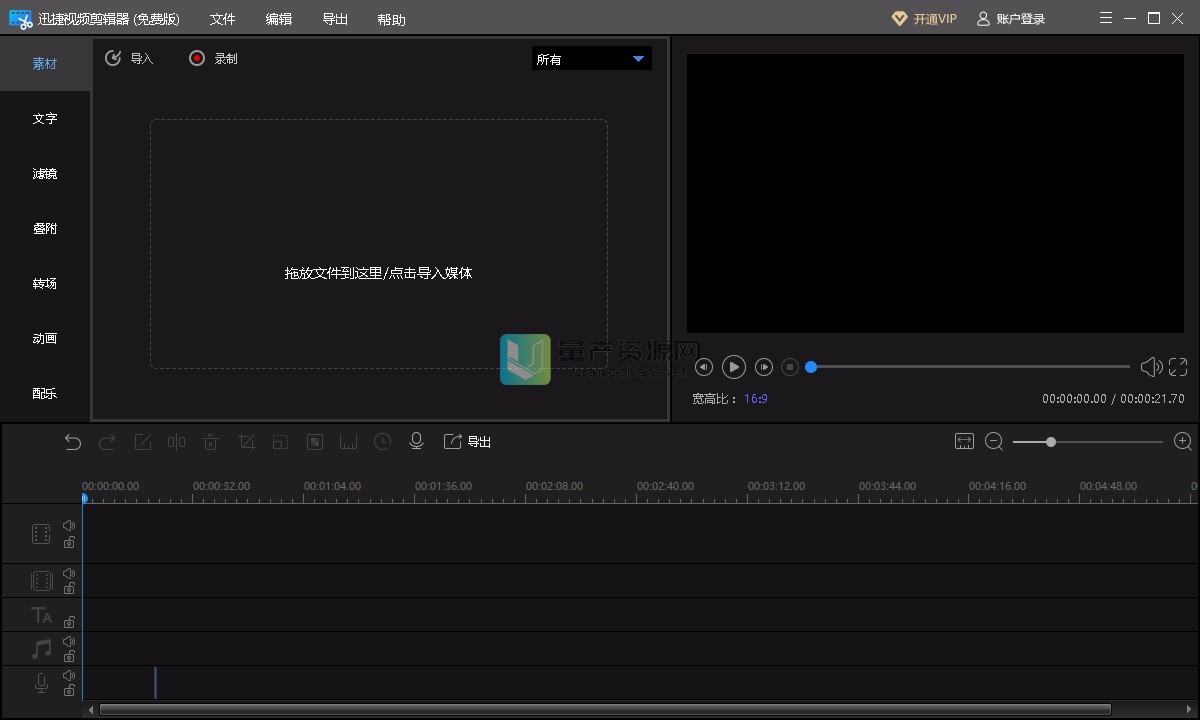
Task: Lock the main video track
Action: coord(69,542)
